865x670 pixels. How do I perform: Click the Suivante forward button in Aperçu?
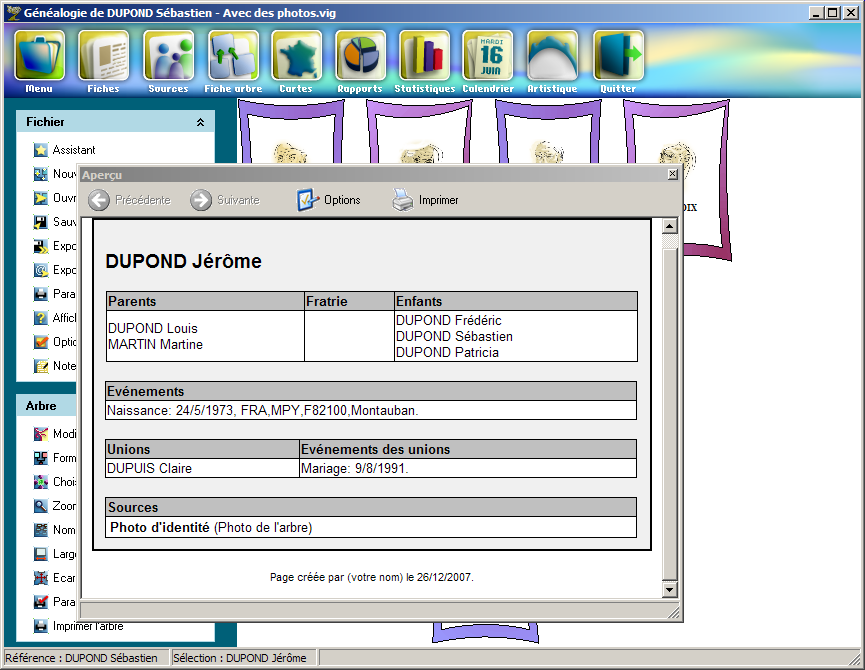[x=225, y=200]
